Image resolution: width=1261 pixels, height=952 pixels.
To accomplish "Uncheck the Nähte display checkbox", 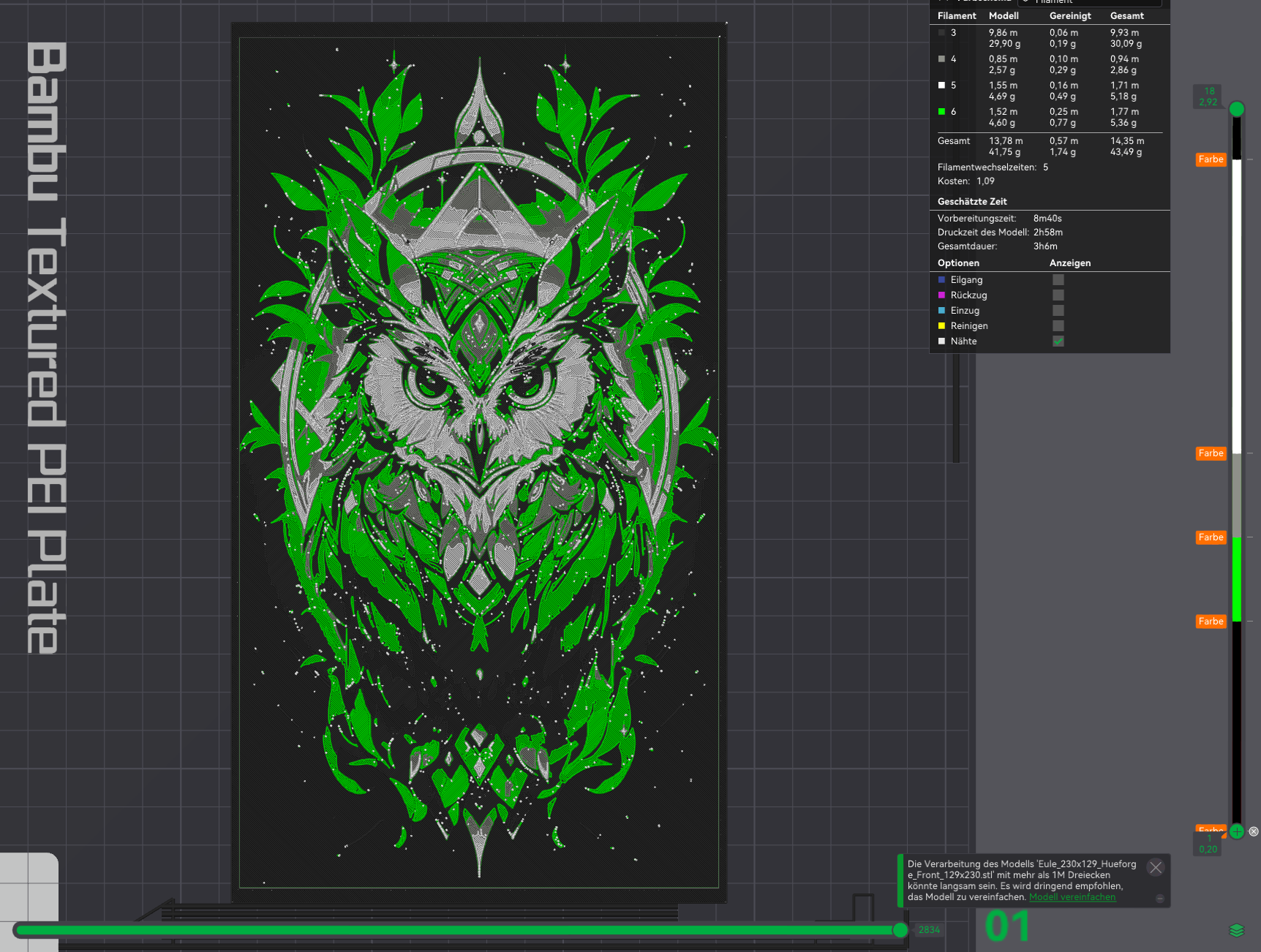I will [x=1058, y=341].
